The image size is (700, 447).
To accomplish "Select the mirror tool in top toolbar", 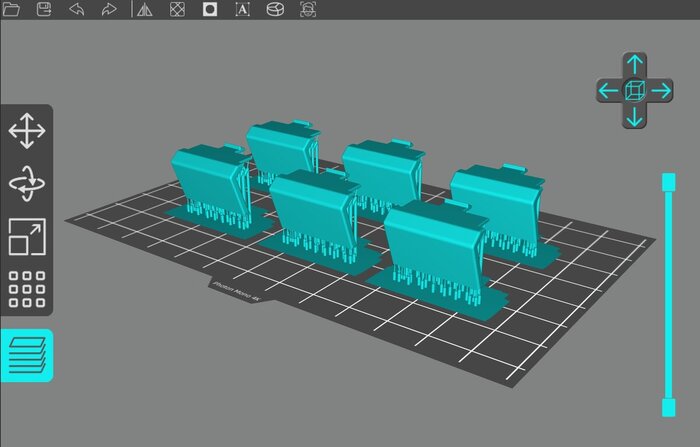I will tap(144, 9).
